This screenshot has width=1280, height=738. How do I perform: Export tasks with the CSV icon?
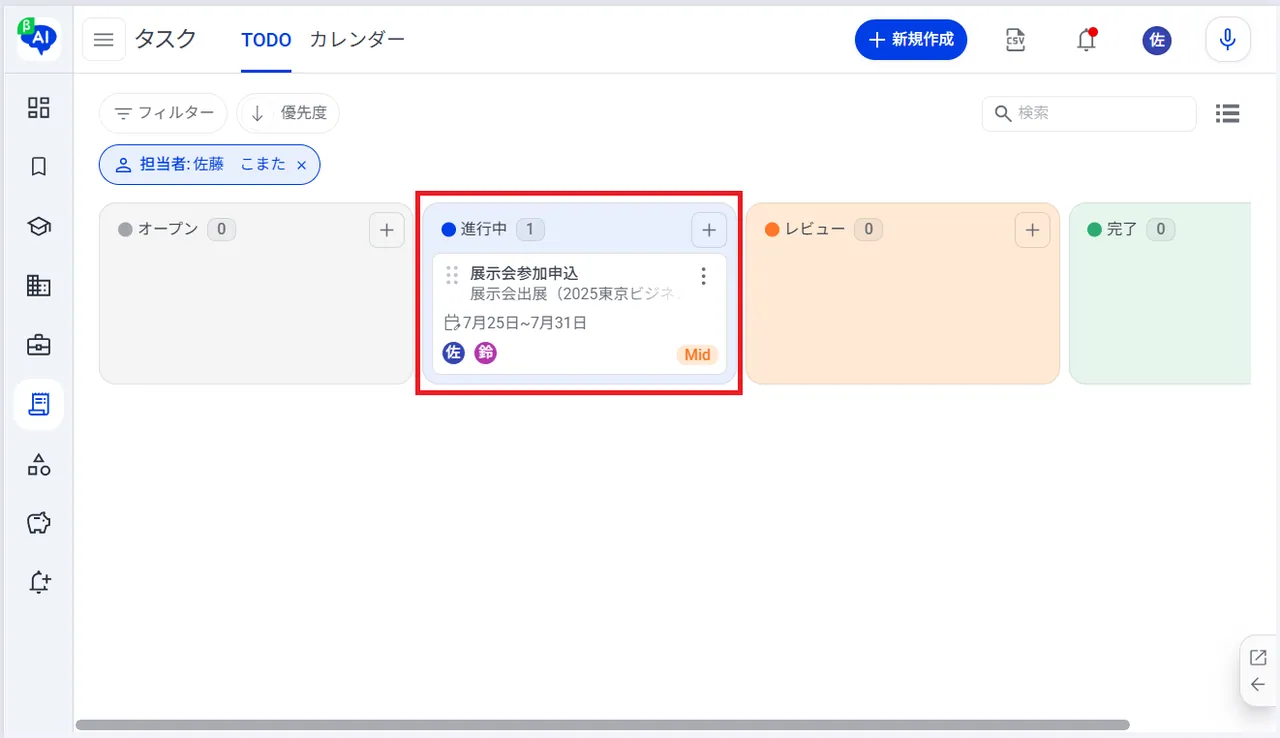point(1016,40)
